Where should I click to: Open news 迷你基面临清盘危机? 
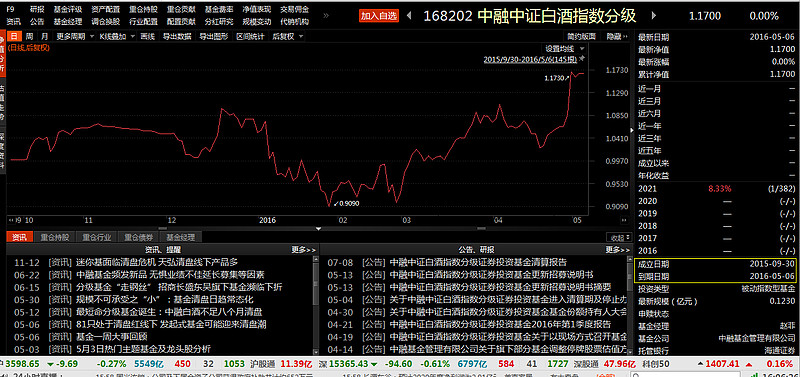click(x=157, y=263)
